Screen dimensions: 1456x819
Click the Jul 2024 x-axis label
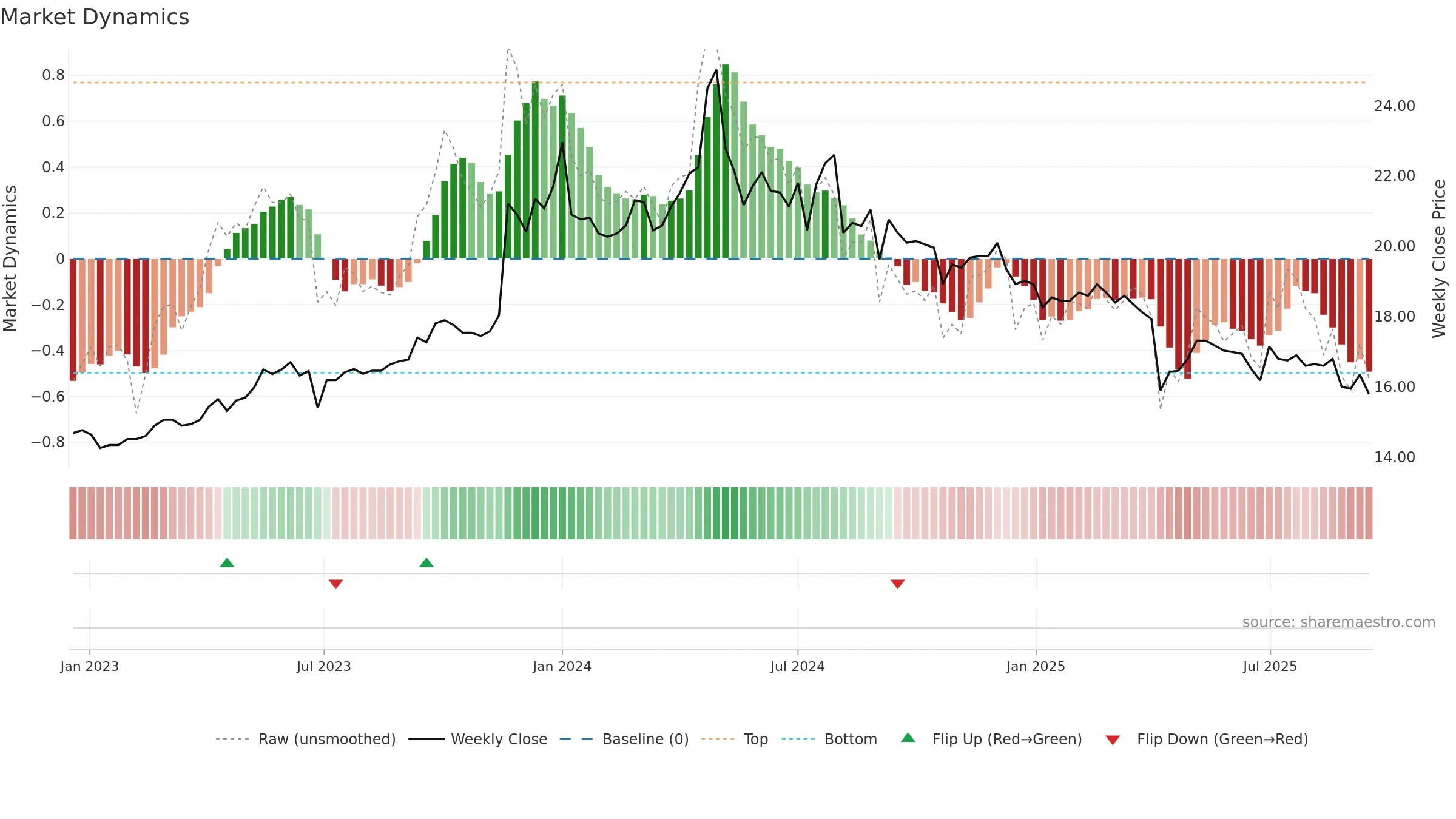pyautogui.click(x=798, y=666)
